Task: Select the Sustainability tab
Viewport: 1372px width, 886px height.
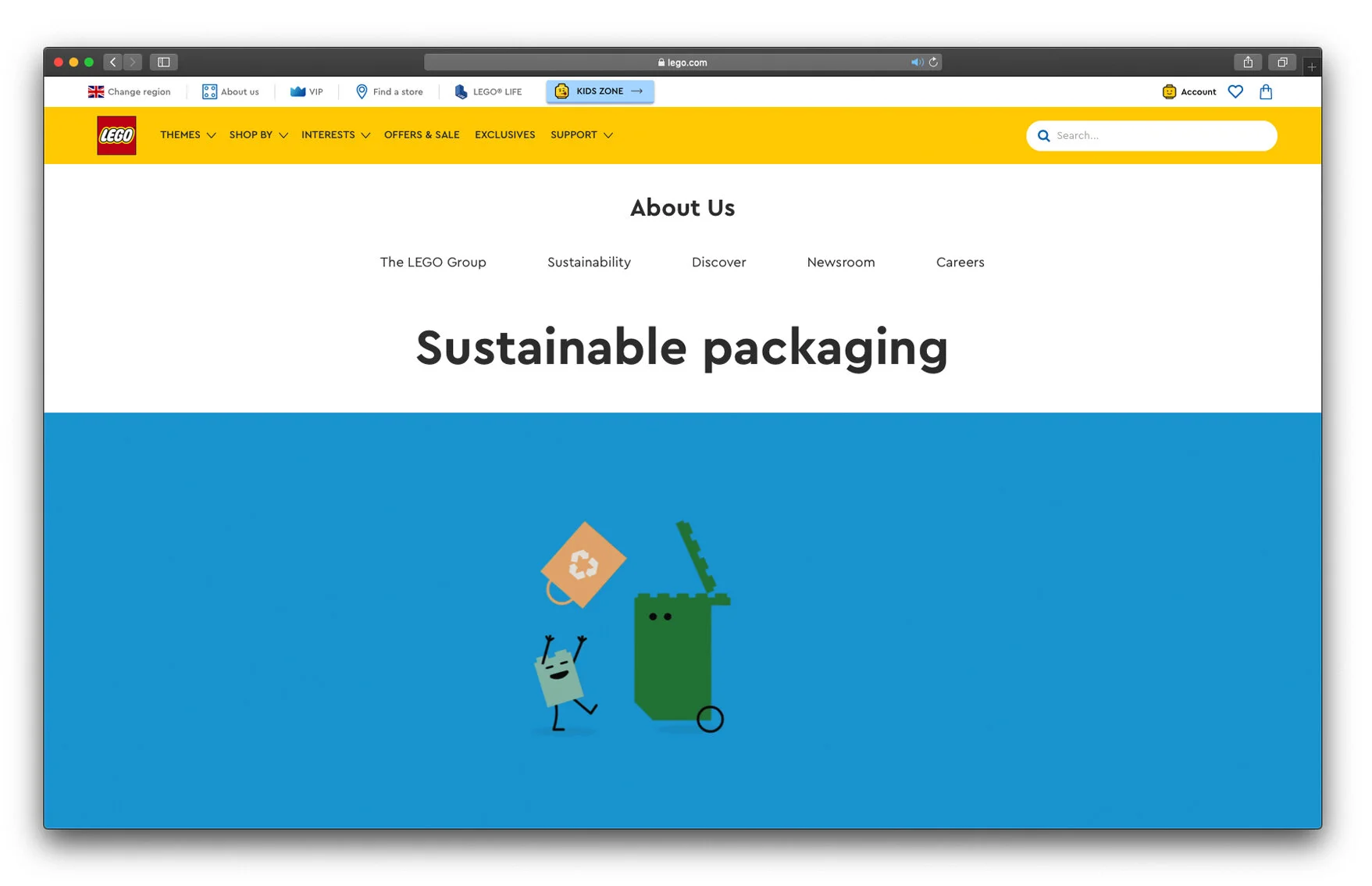Action: [589, 263]
